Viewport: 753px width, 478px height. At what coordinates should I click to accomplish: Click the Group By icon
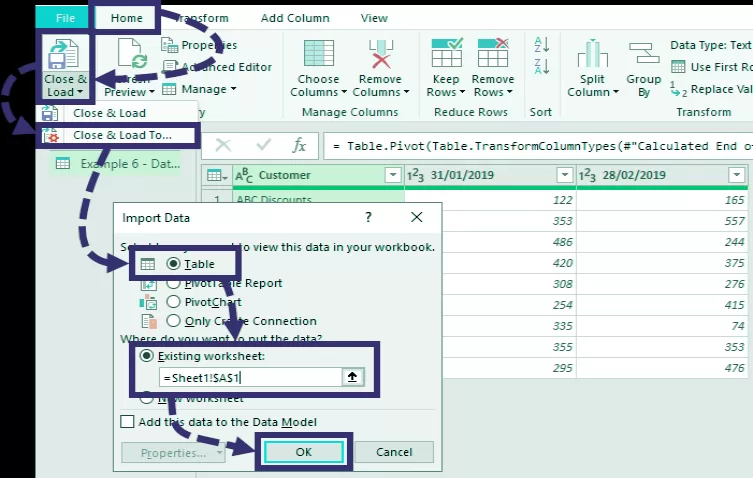643,55
